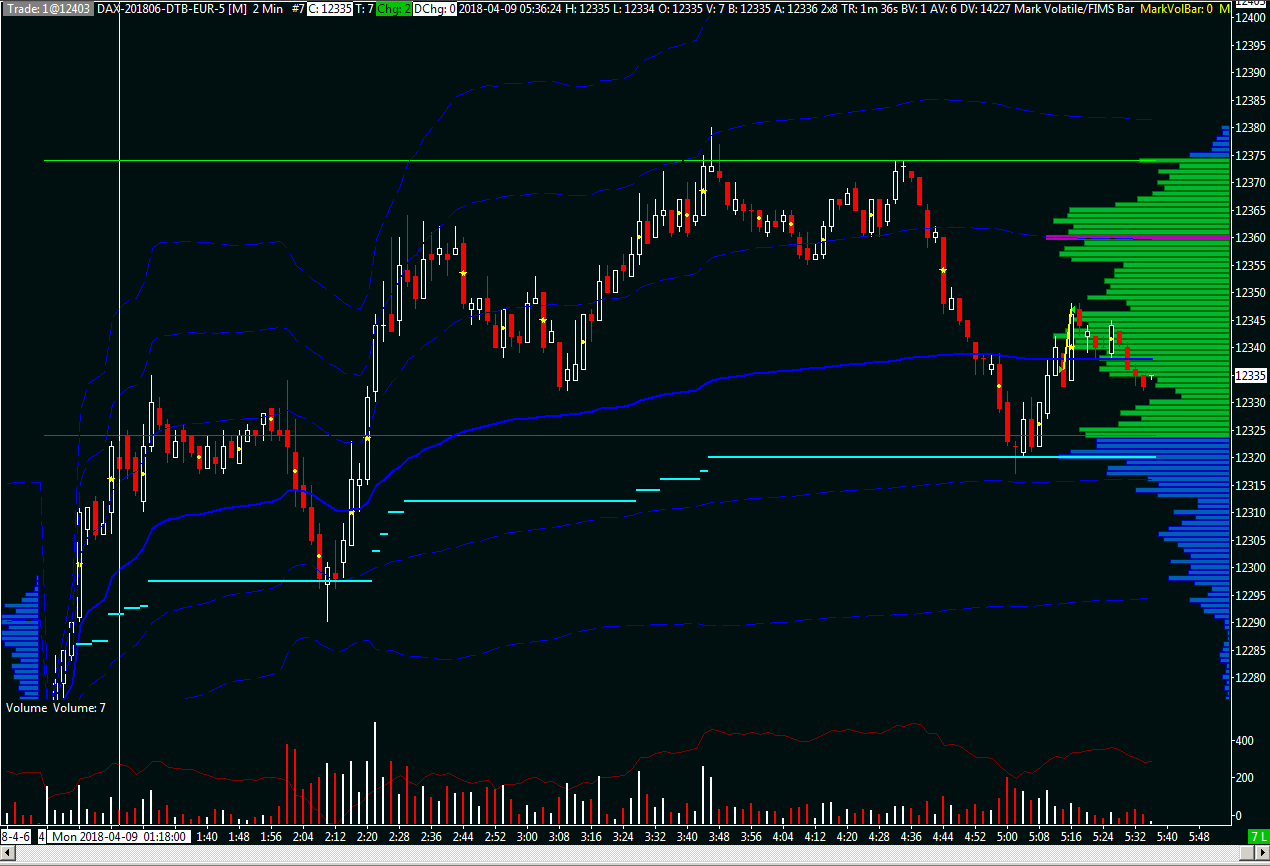Click the 200 volume scale label
Screen dimensions: 1270x866
pos(1245,778)
